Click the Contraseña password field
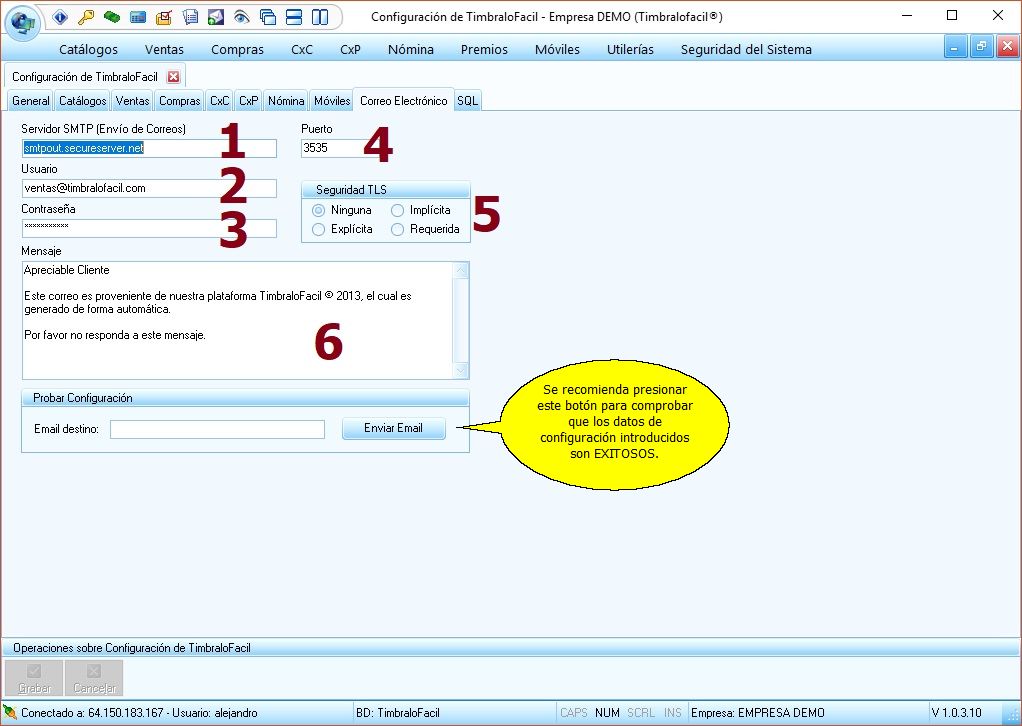The image size is (1022, 726). click(149, 228)
